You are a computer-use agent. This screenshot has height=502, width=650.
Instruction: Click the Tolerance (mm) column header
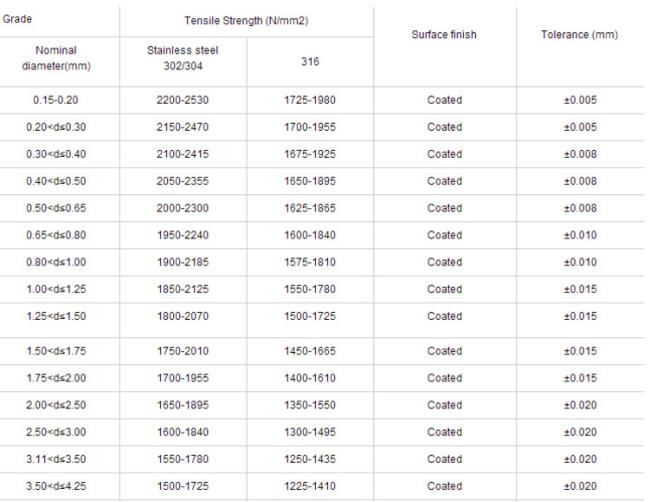[x=580, y=34]
